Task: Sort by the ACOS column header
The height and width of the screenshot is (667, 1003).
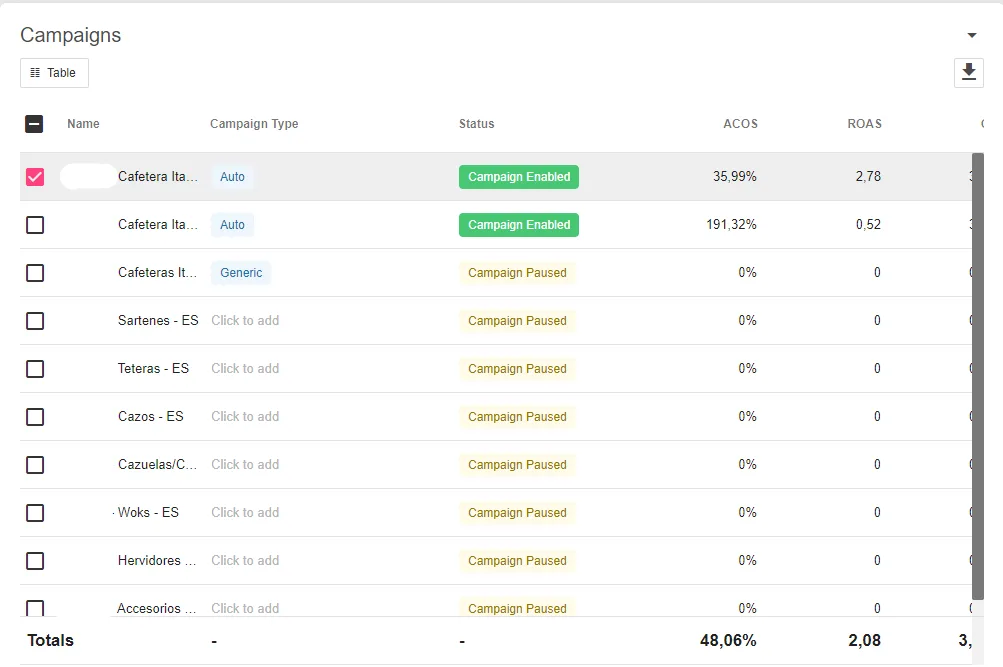Action: click(x=740, y=123)
